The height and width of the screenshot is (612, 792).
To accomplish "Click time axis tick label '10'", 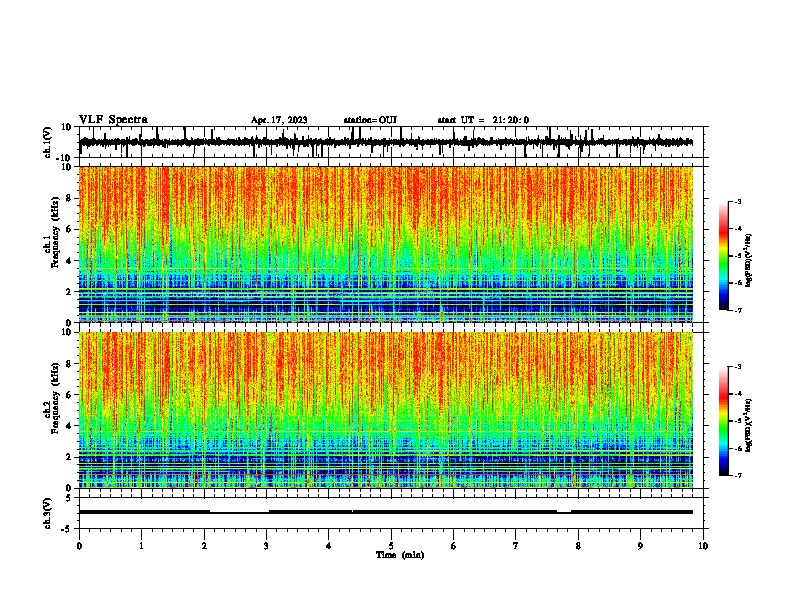I will click(x=703, y=546).
